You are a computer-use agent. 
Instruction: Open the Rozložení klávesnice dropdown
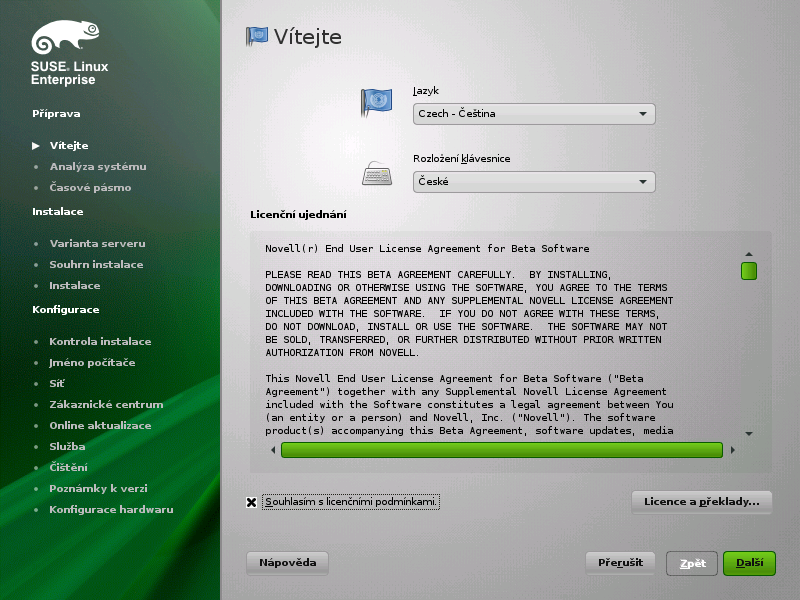(534, 182)
